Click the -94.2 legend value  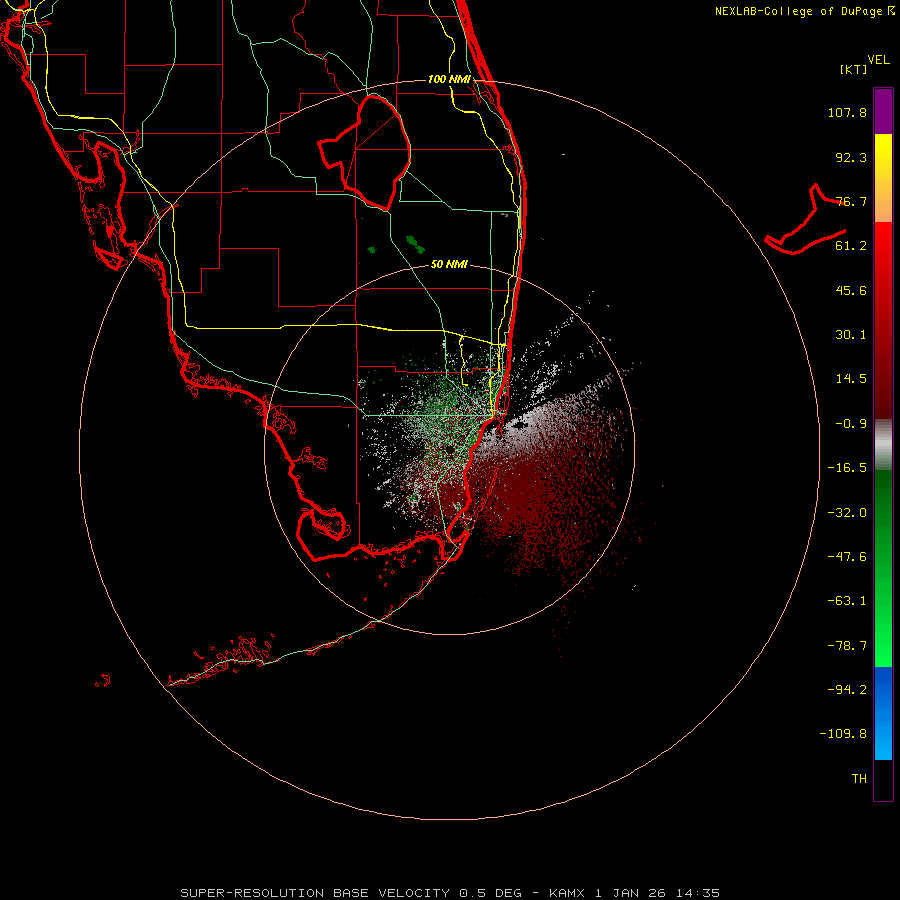[x=847, y=689]
